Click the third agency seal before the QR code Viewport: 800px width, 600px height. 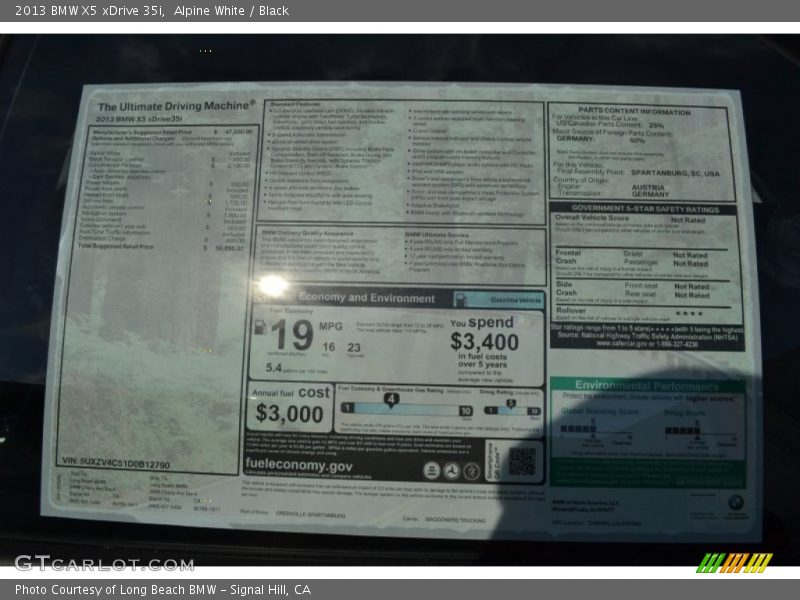(x=471, y=471)
